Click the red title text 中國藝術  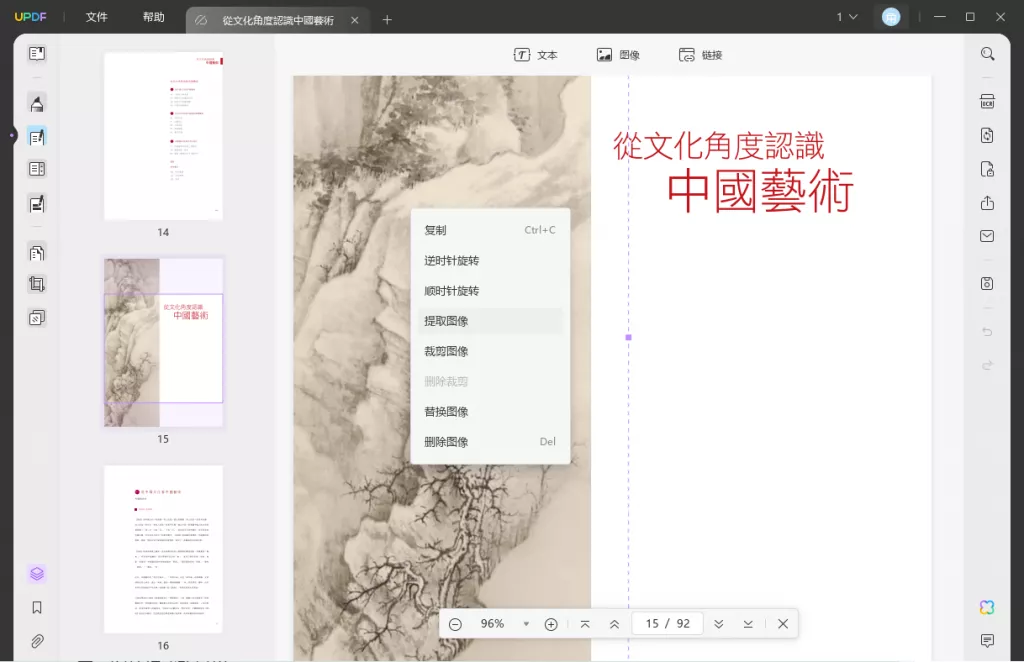coord(760,191)
